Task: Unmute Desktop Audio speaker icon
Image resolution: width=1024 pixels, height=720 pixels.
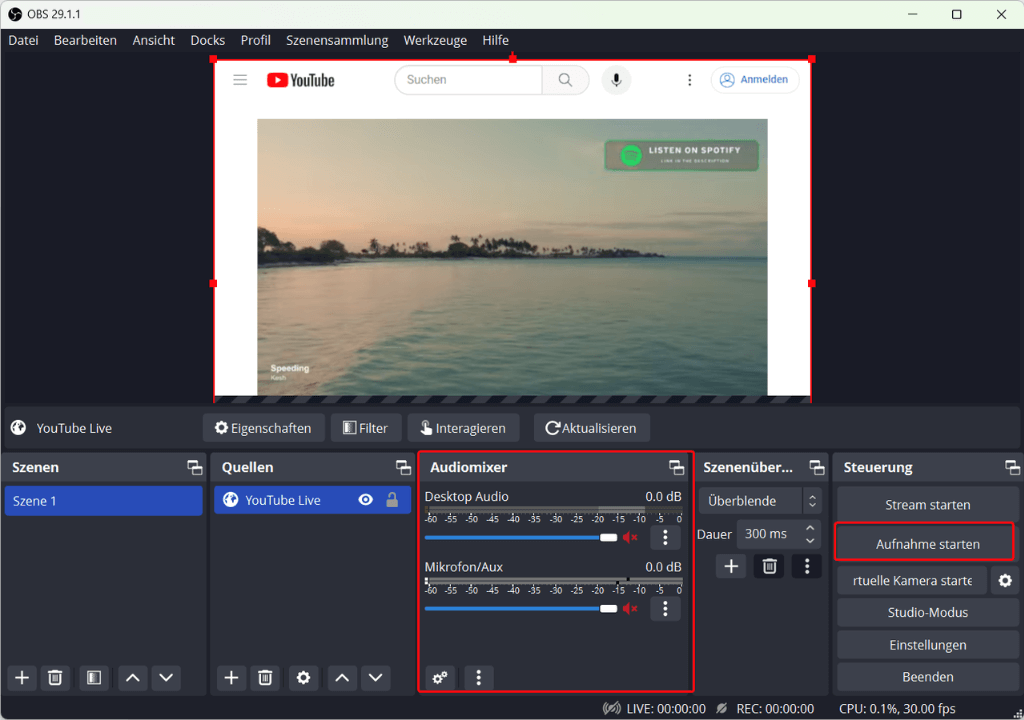Action: coord(630,537)
